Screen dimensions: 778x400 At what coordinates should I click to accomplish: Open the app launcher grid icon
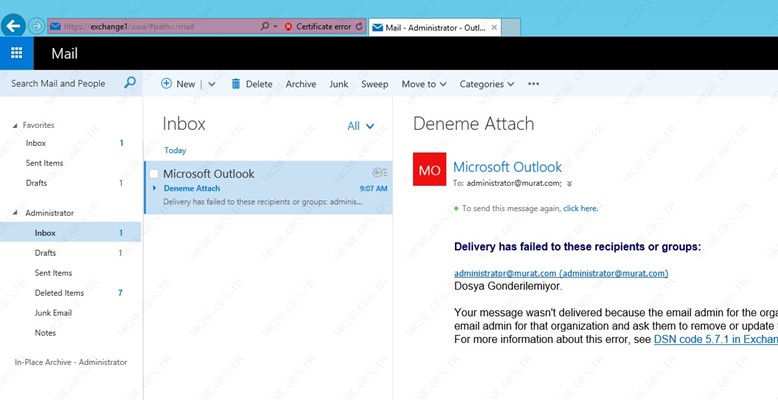pos(17,53)
